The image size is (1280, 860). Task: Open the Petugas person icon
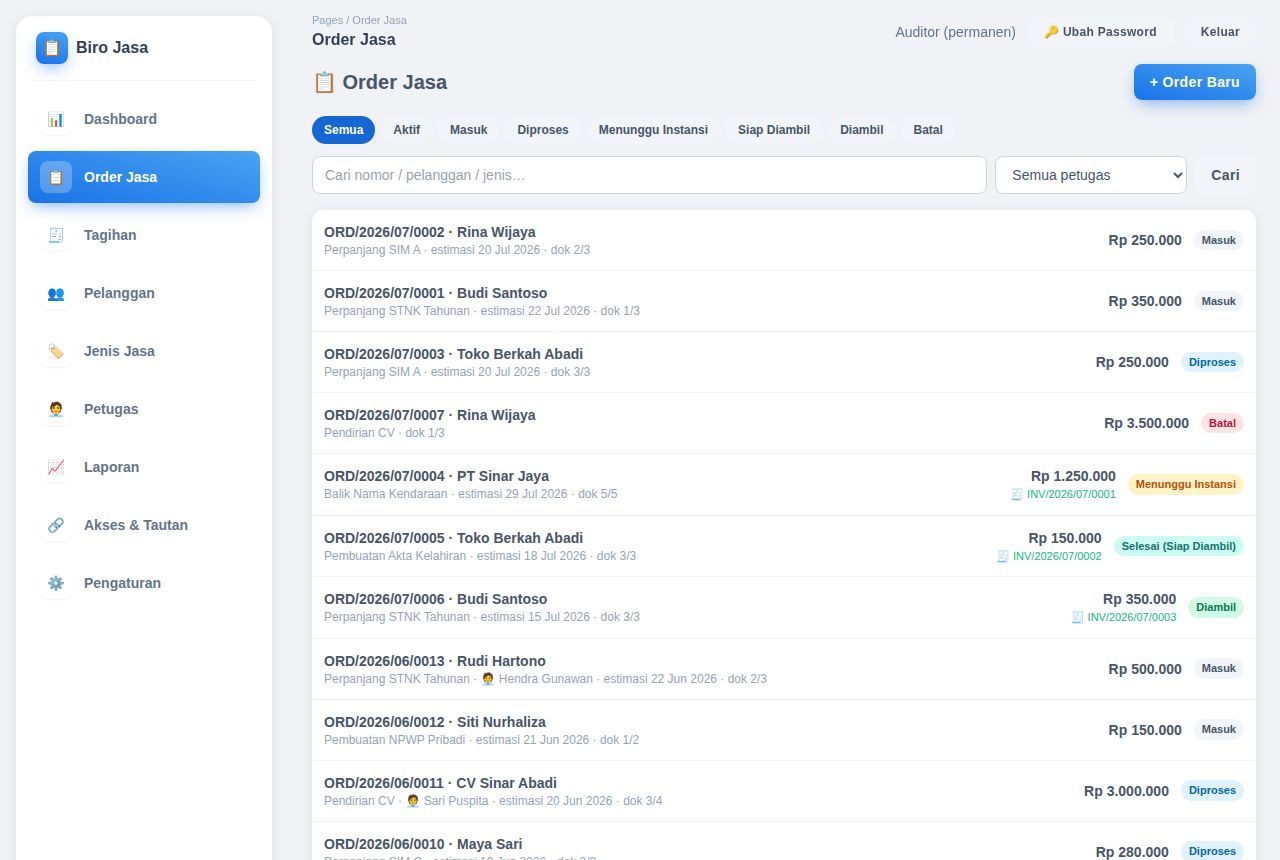point(56,409)
